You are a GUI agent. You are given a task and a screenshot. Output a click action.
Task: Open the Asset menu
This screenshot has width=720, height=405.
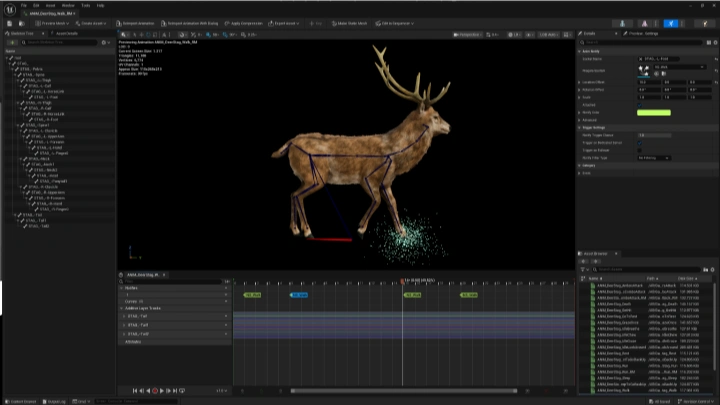pyautogui.click(x=51, y=6)
